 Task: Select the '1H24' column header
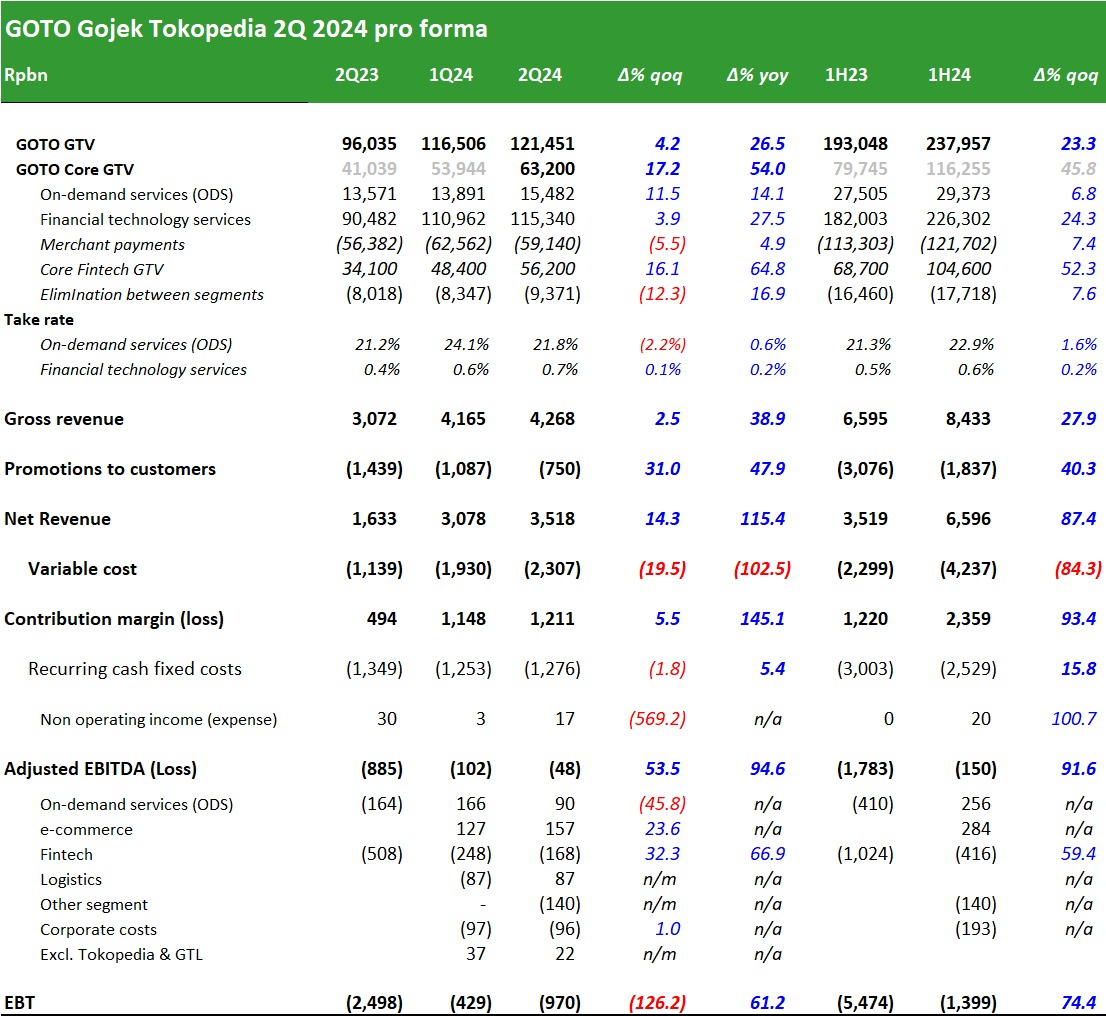[x=949, y=75]
